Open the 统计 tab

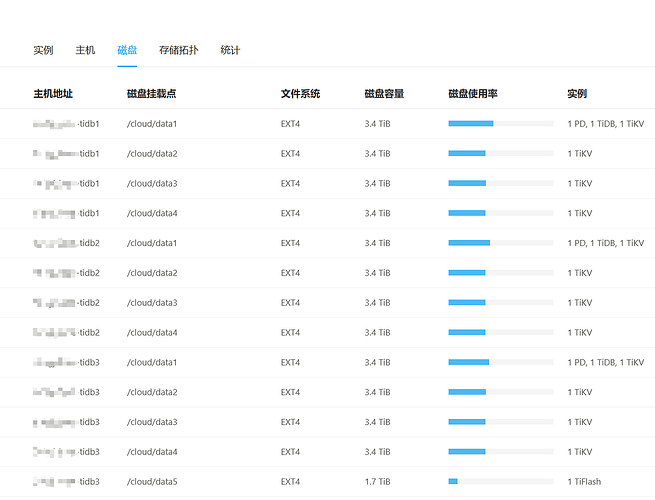click(x=230, y=50)
